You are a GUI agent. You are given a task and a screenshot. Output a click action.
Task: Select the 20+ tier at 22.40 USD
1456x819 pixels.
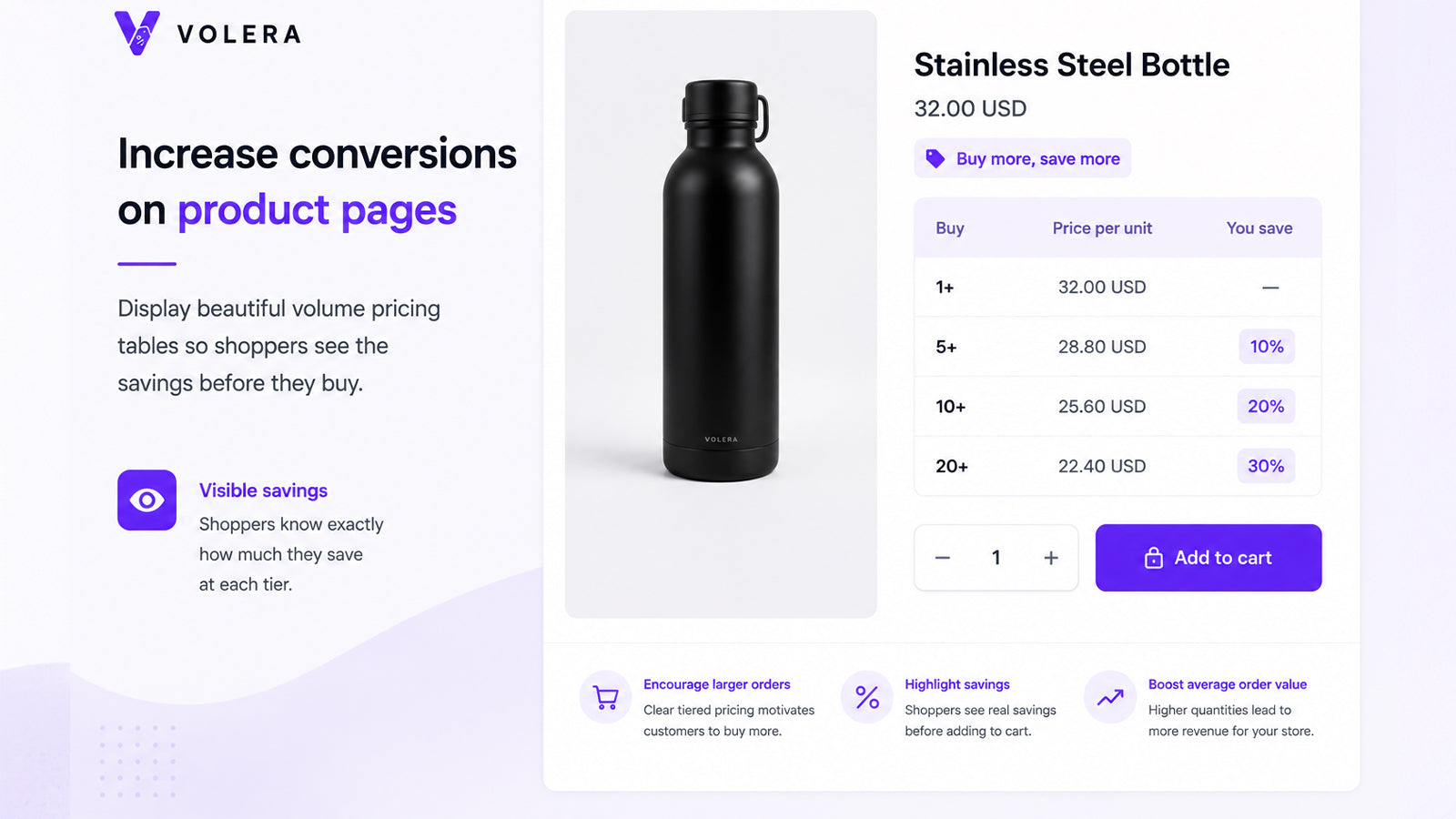[1117, 466]
